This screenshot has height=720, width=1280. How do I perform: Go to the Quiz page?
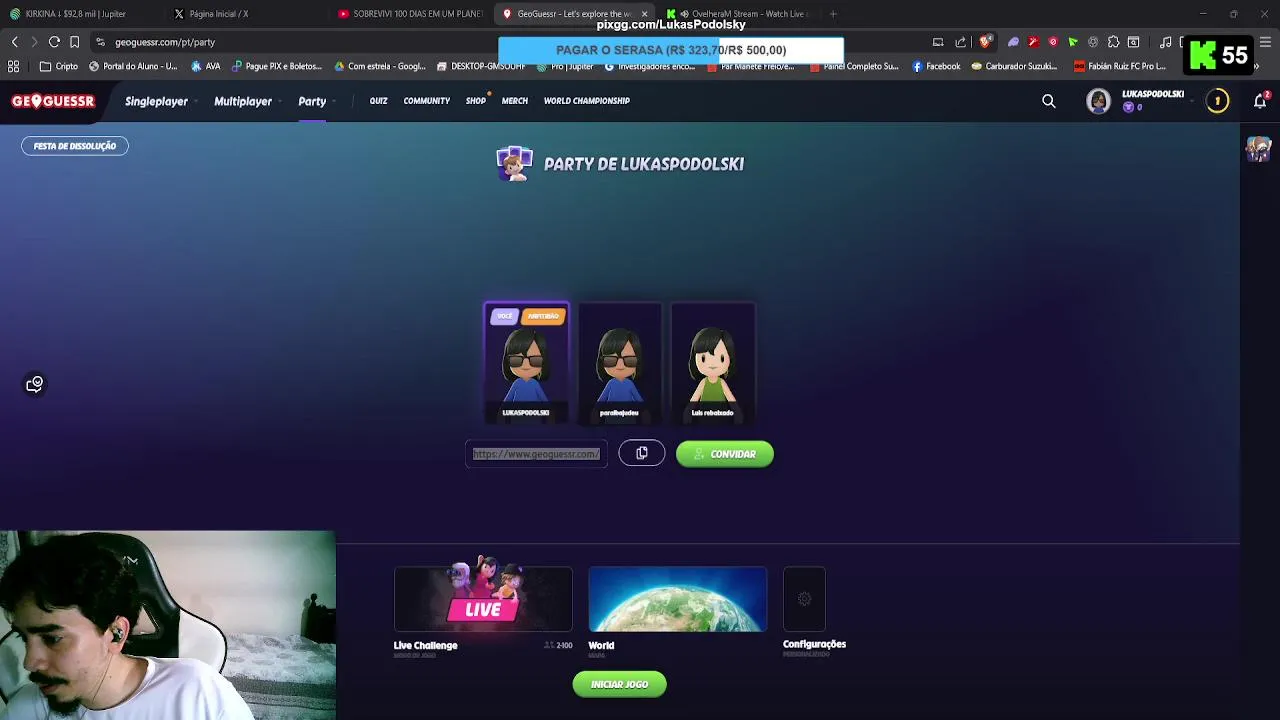click(378, 101)
